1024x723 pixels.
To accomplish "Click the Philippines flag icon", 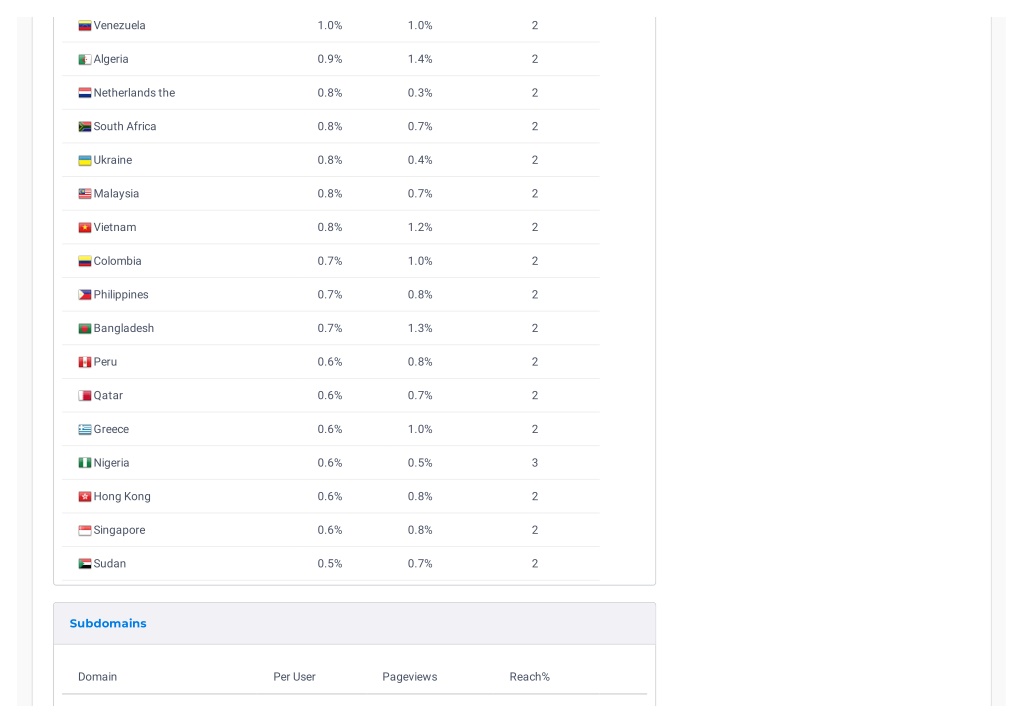I will point(85,295).
